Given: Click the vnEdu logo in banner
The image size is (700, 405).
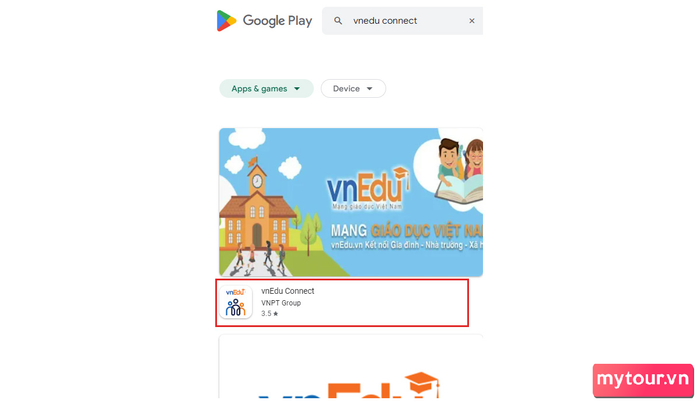Looking at the screenshot, I should [368, 189].
